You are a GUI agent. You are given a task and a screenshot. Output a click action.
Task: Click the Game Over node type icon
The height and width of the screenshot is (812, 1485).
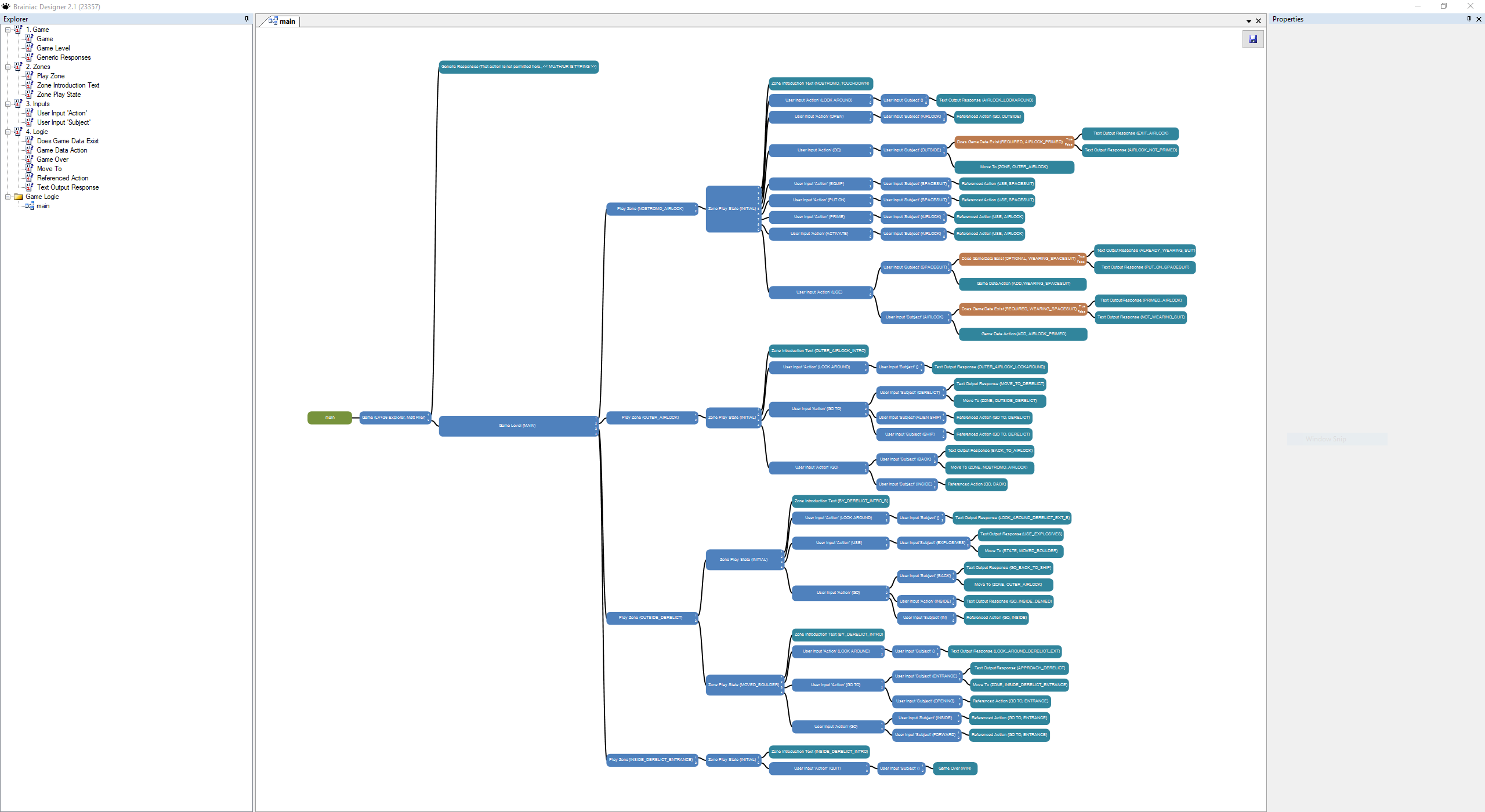(x=29, y=159)
